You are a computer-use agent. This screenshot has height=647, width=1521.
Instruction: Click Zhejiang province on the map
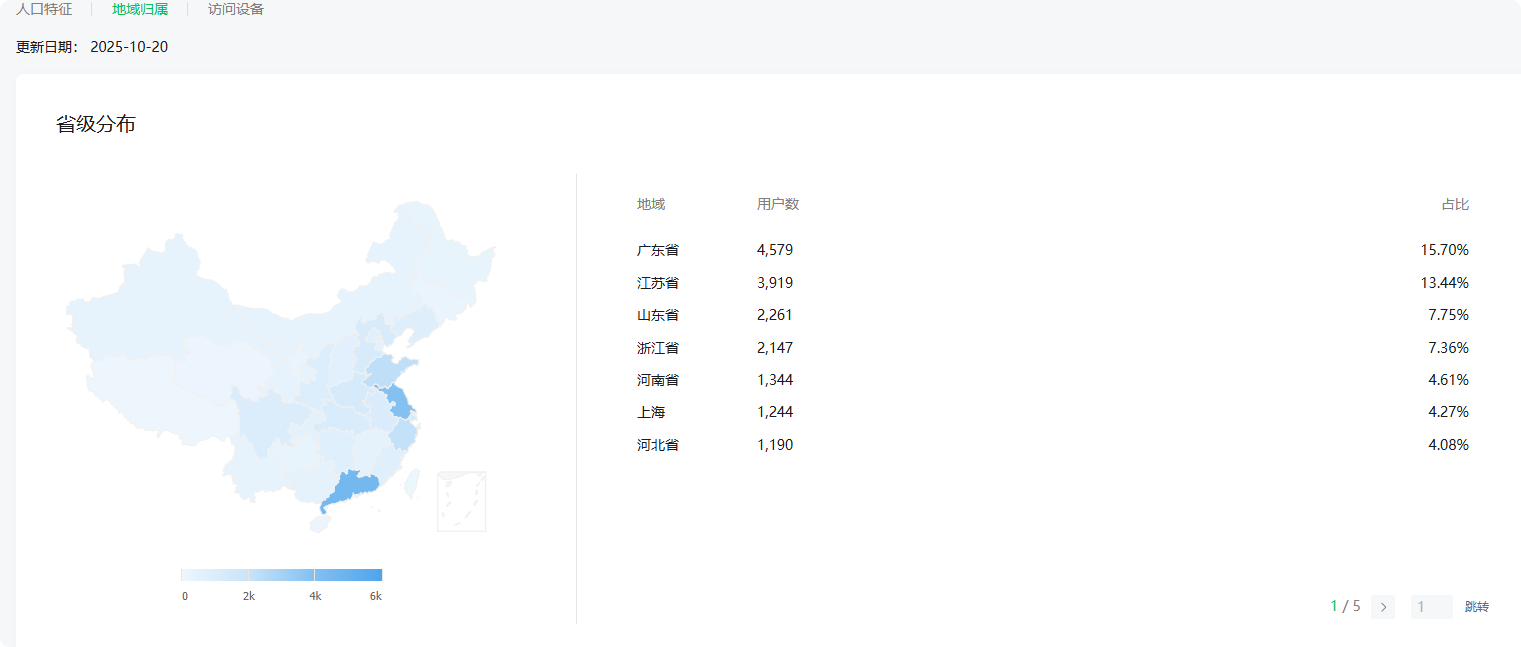click(x=403, y=434)
